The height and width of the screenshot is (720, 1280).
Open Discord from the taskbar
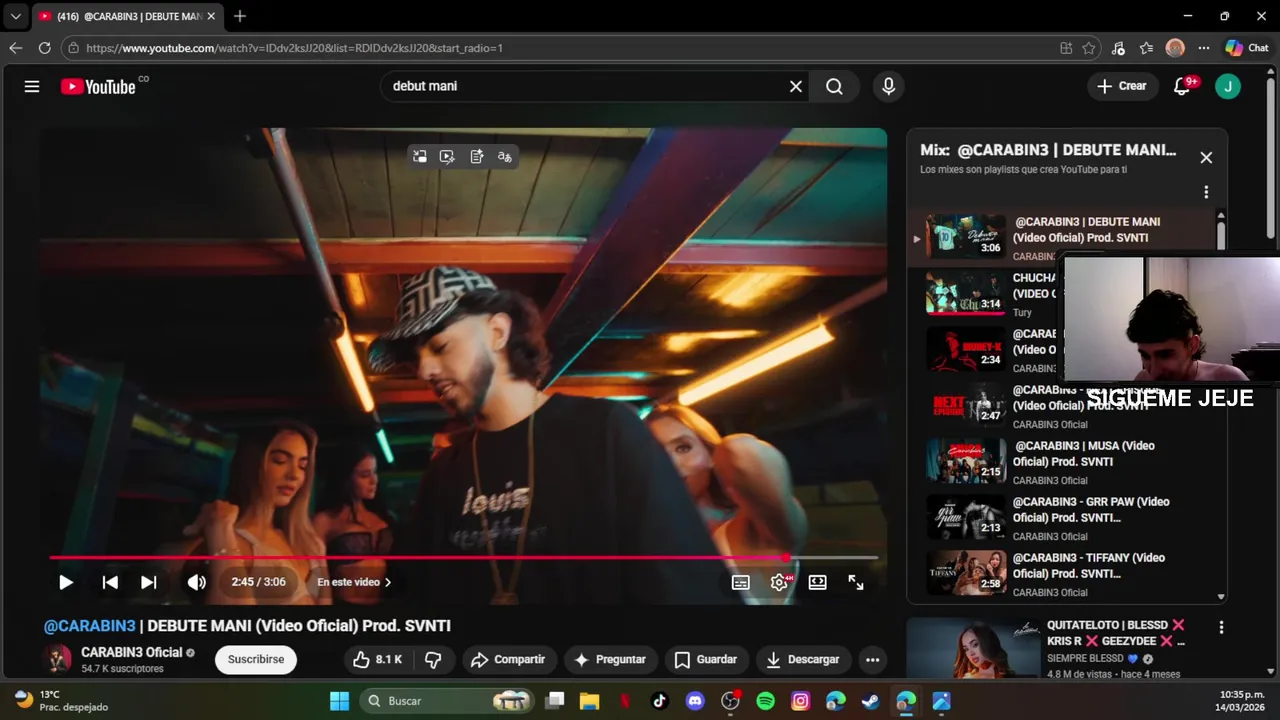click(695, 701)
